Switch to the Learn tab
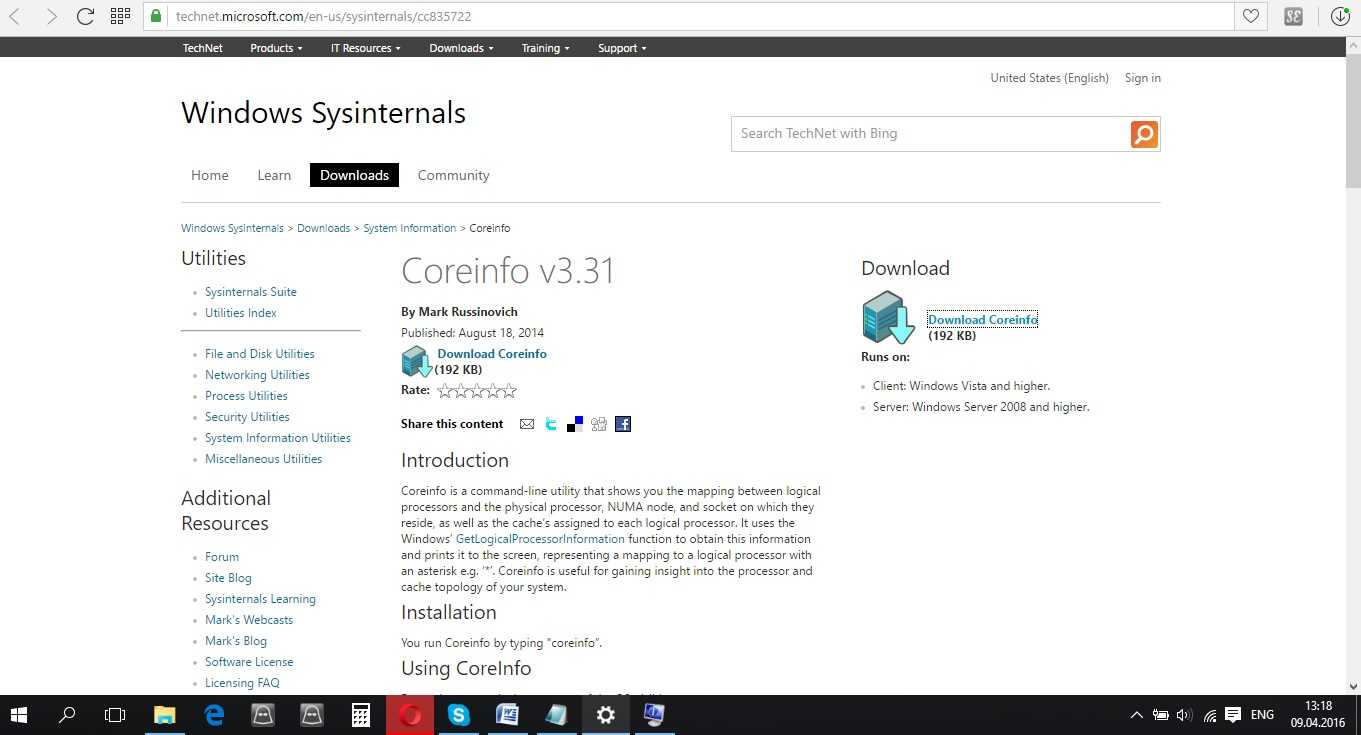 click(x=274, y=175)
